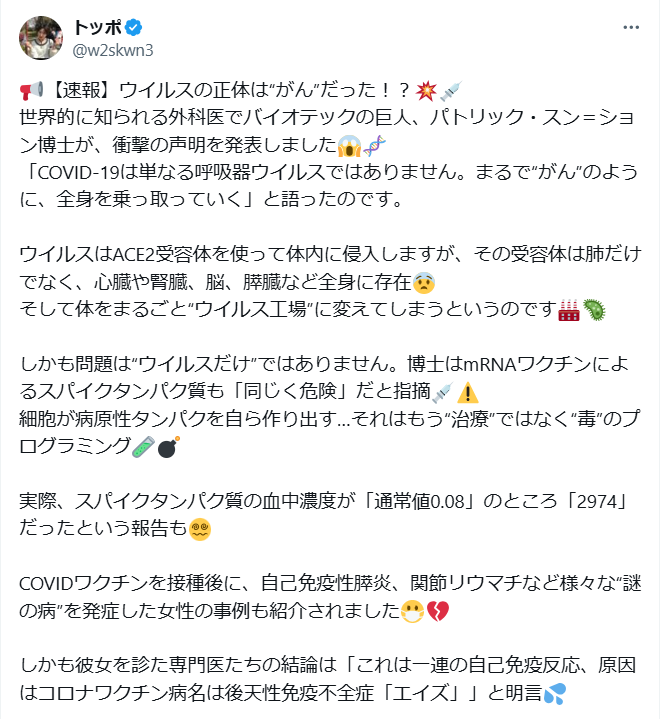Click the masked face emoji
The height and width of the screenshot is (719, 660).
[412, 609]
